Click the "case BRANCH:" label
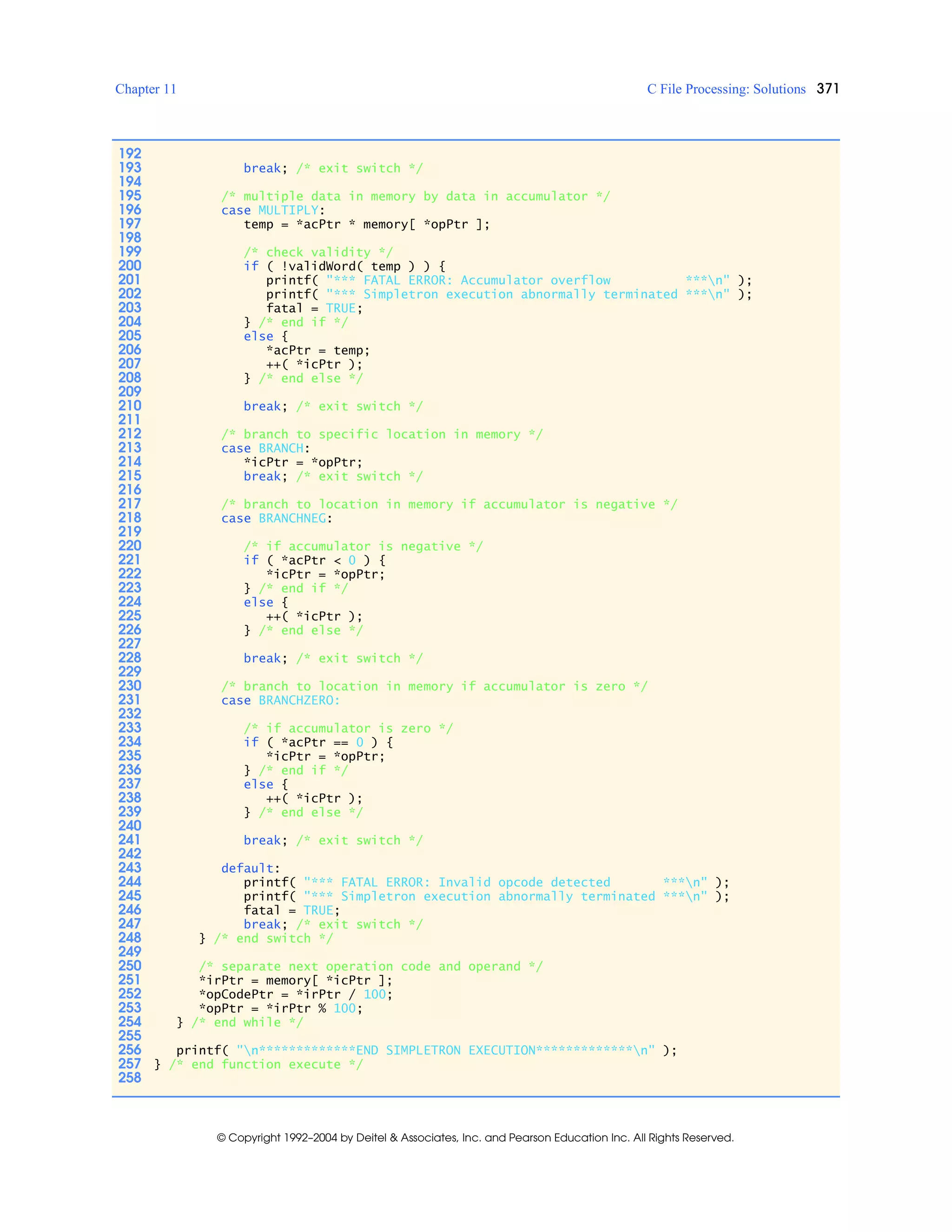The height and width of the screenshot is (1232, 952). pos(265,449)
